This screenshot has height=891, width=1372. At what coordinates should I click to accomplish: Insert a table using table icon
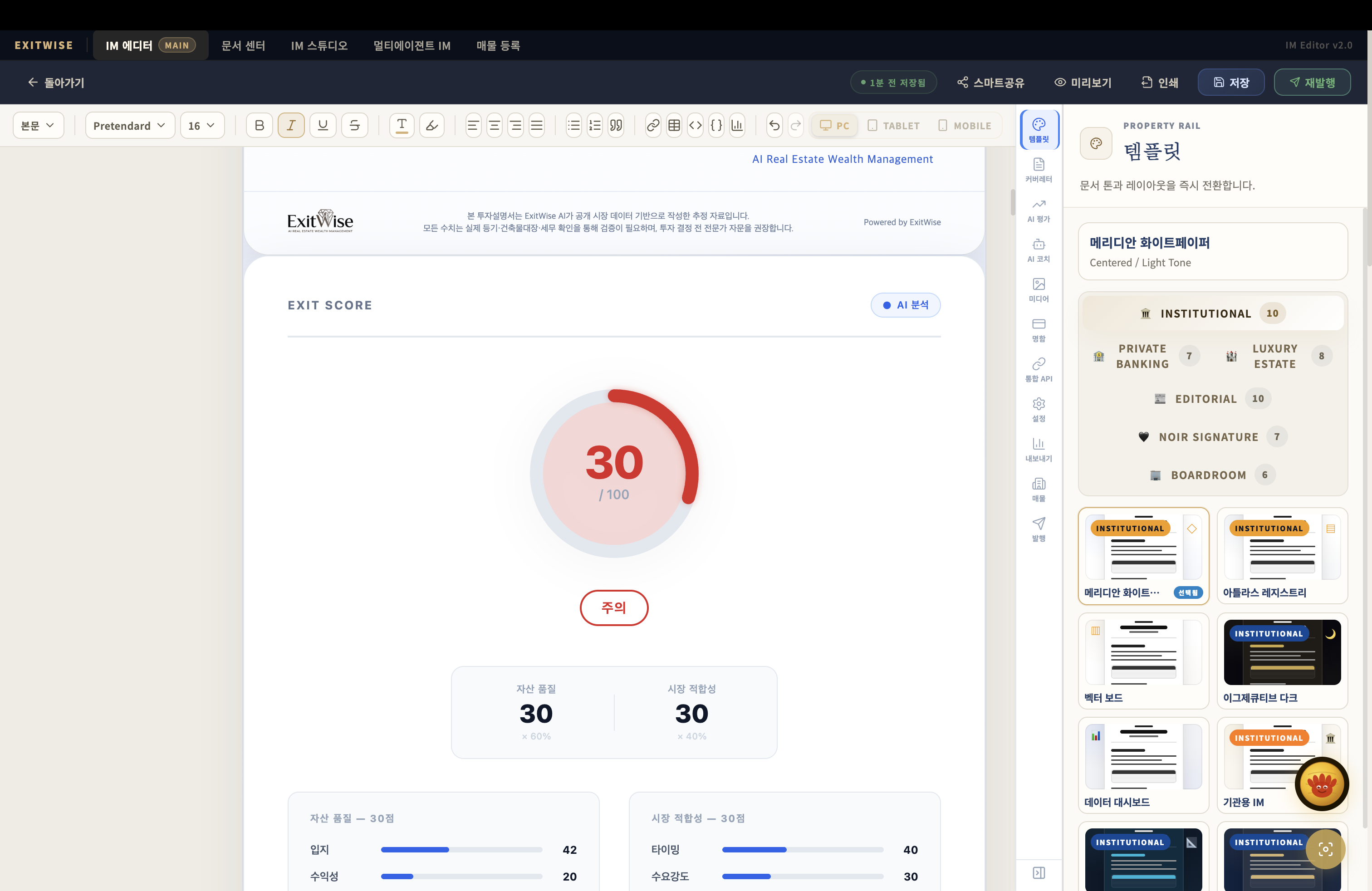point(674,126)
